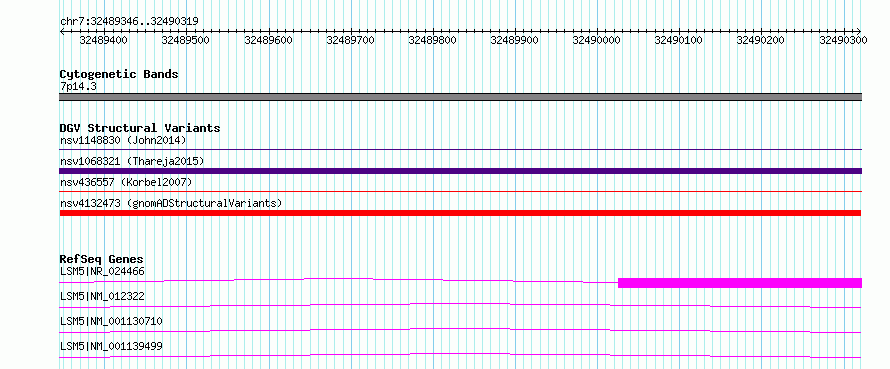
Task: Click the gray 7p14.3 cytogenetic band bar
Action: point(460,97)
